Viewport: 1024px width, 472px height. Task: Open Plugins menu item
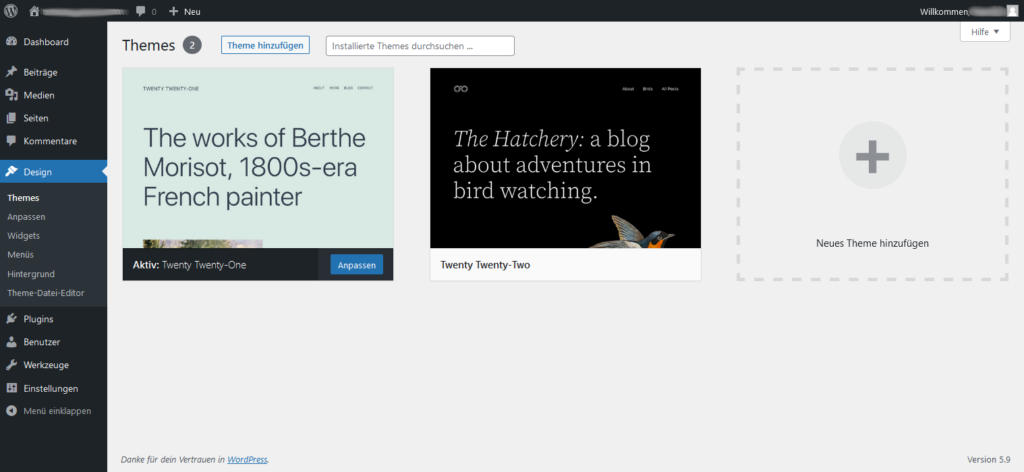[x=54, y=319]
